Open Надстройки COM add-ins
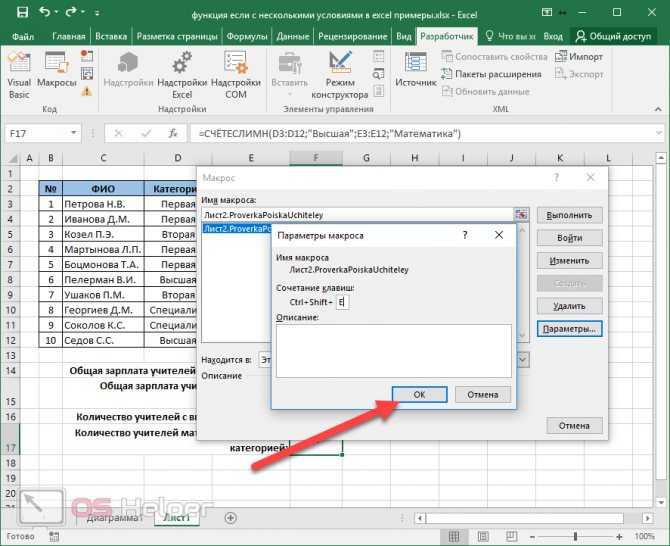Screen dimensions: 670x546 (x=236, y=76)
